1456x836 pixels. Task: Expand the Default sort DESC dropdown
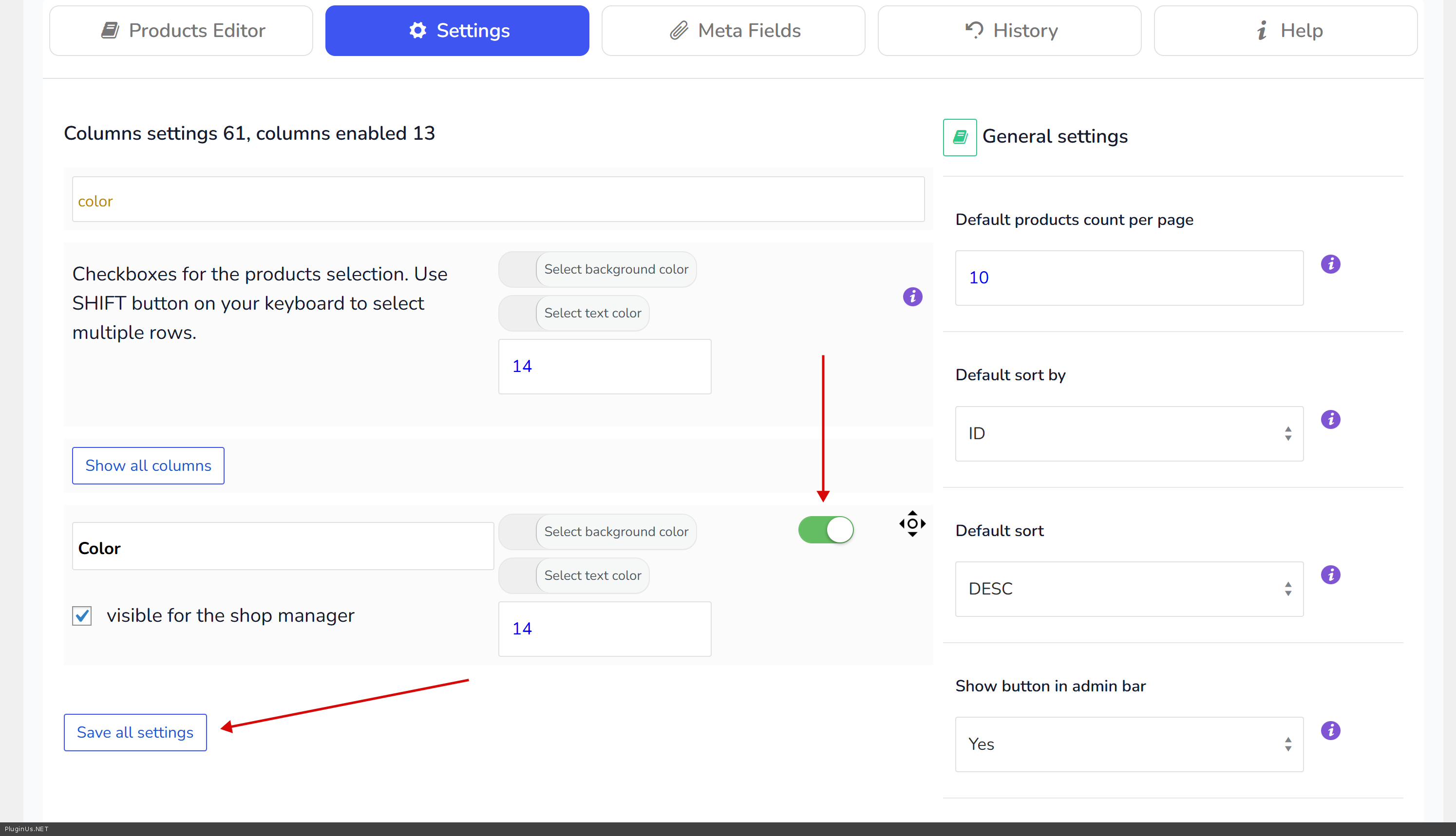click(x=1129, y=589)
